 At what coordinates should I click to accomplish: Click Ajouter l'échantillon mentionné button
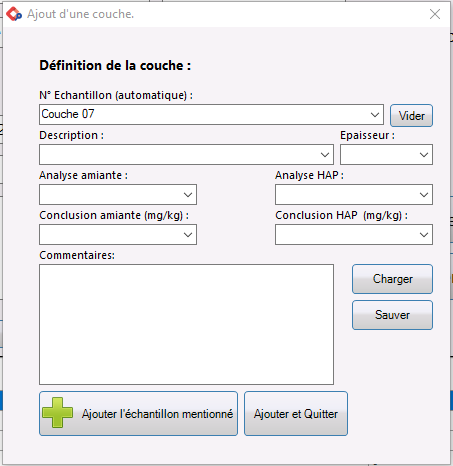(138, 414)
